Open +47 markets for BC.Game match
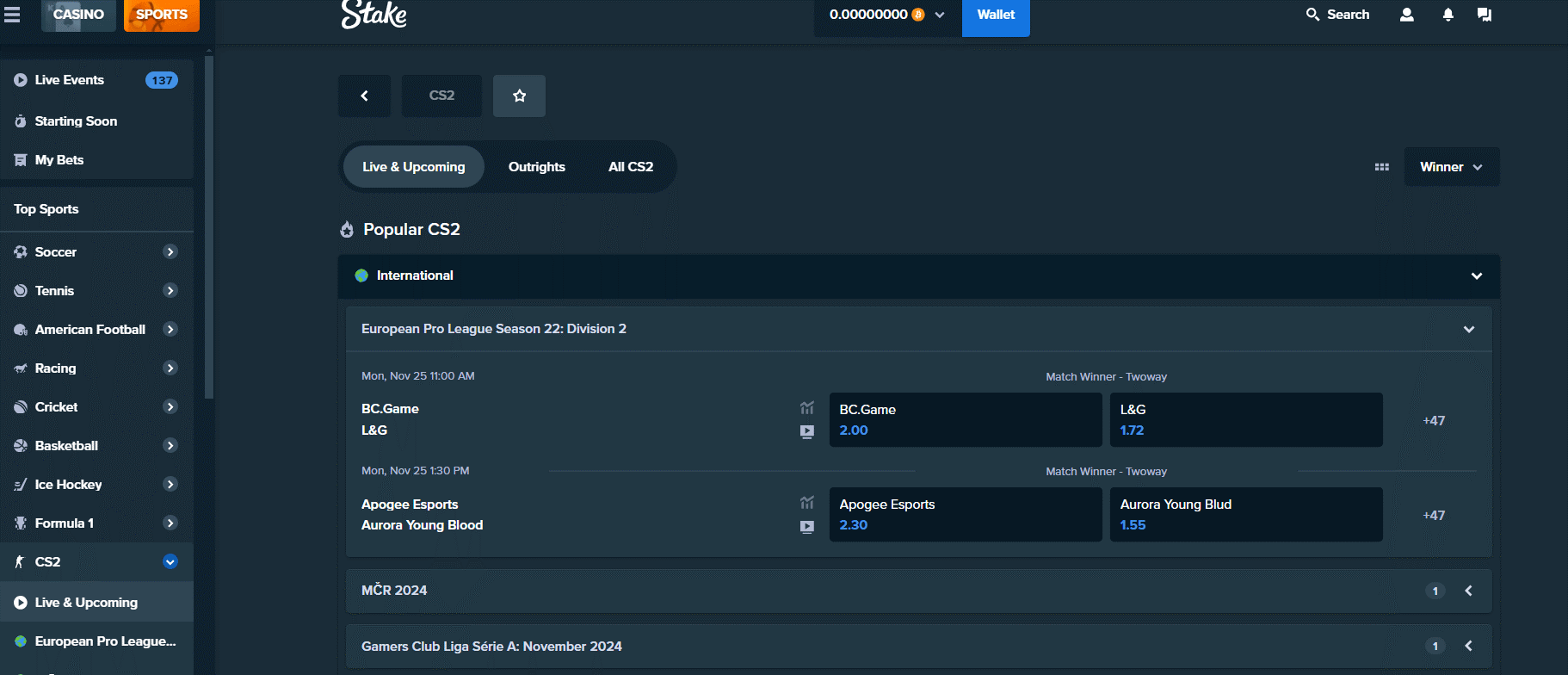 coord(1434,421)
